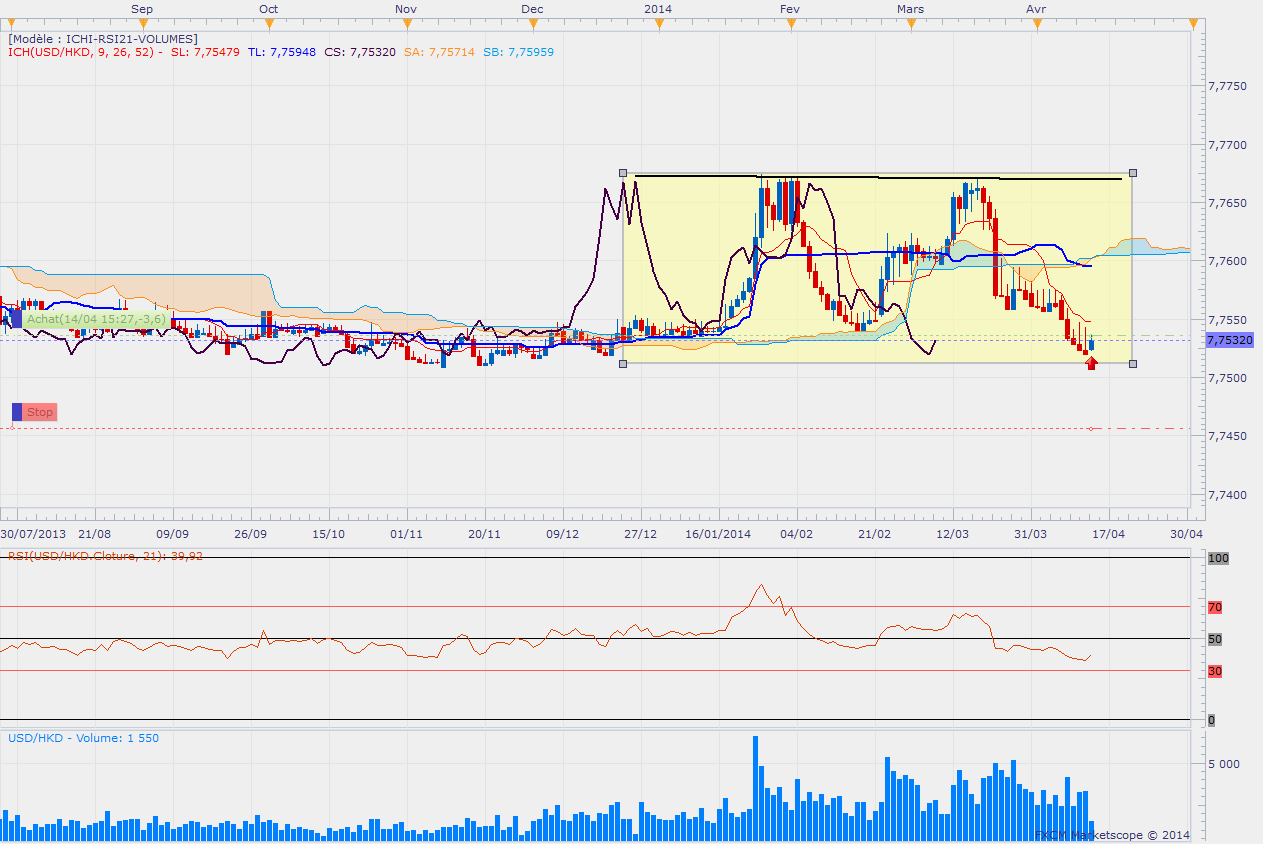Click the 09/09 date axis label
1263x844 pixels.
172,534
